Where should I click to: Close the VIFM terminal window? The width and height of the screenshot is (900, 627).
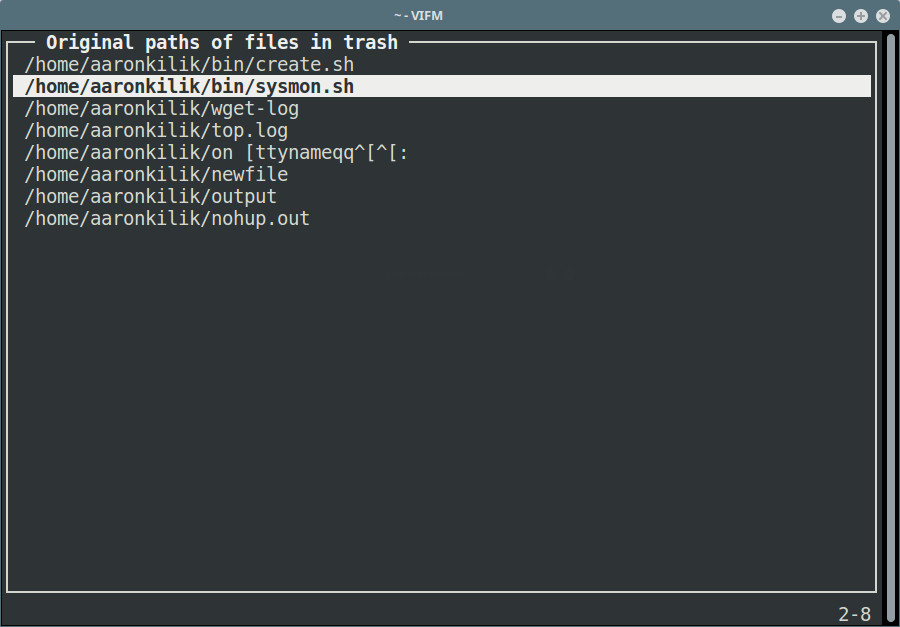click(883, 16)
